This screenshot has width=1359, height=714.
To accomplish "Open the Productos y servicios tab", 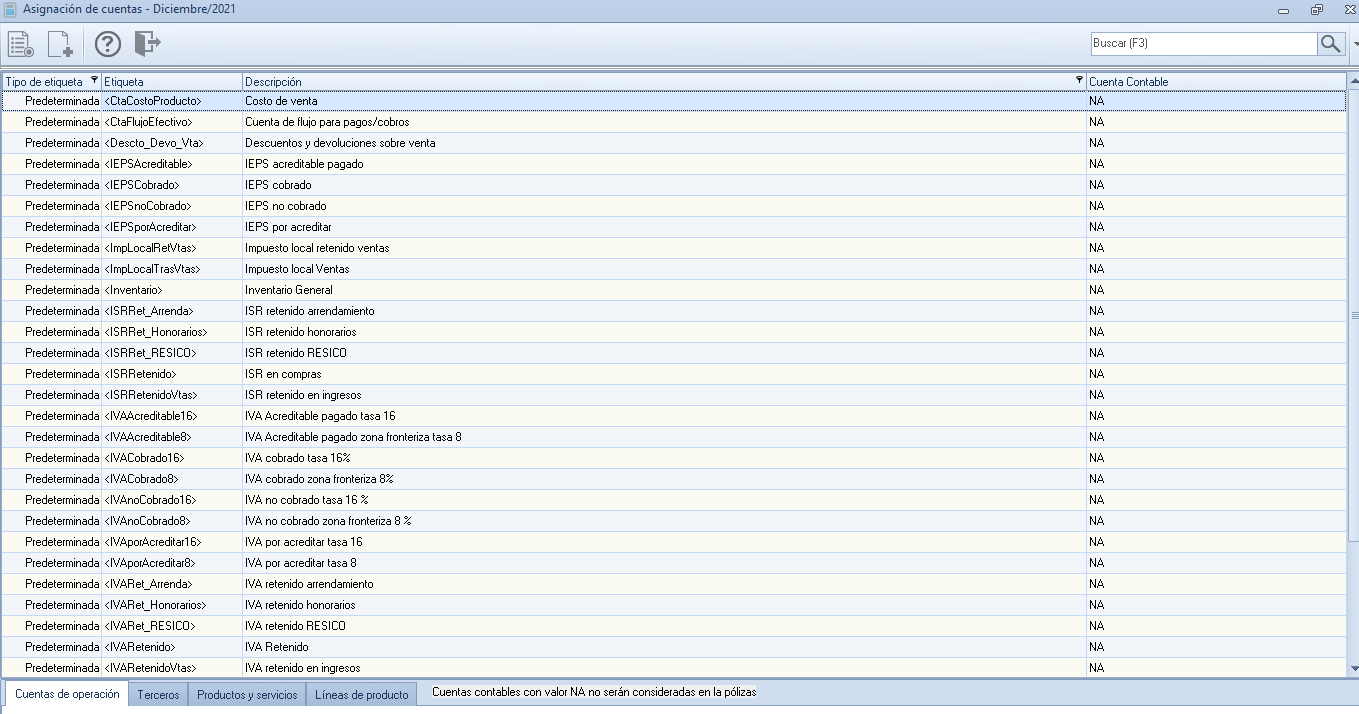I will click(247, 695).
